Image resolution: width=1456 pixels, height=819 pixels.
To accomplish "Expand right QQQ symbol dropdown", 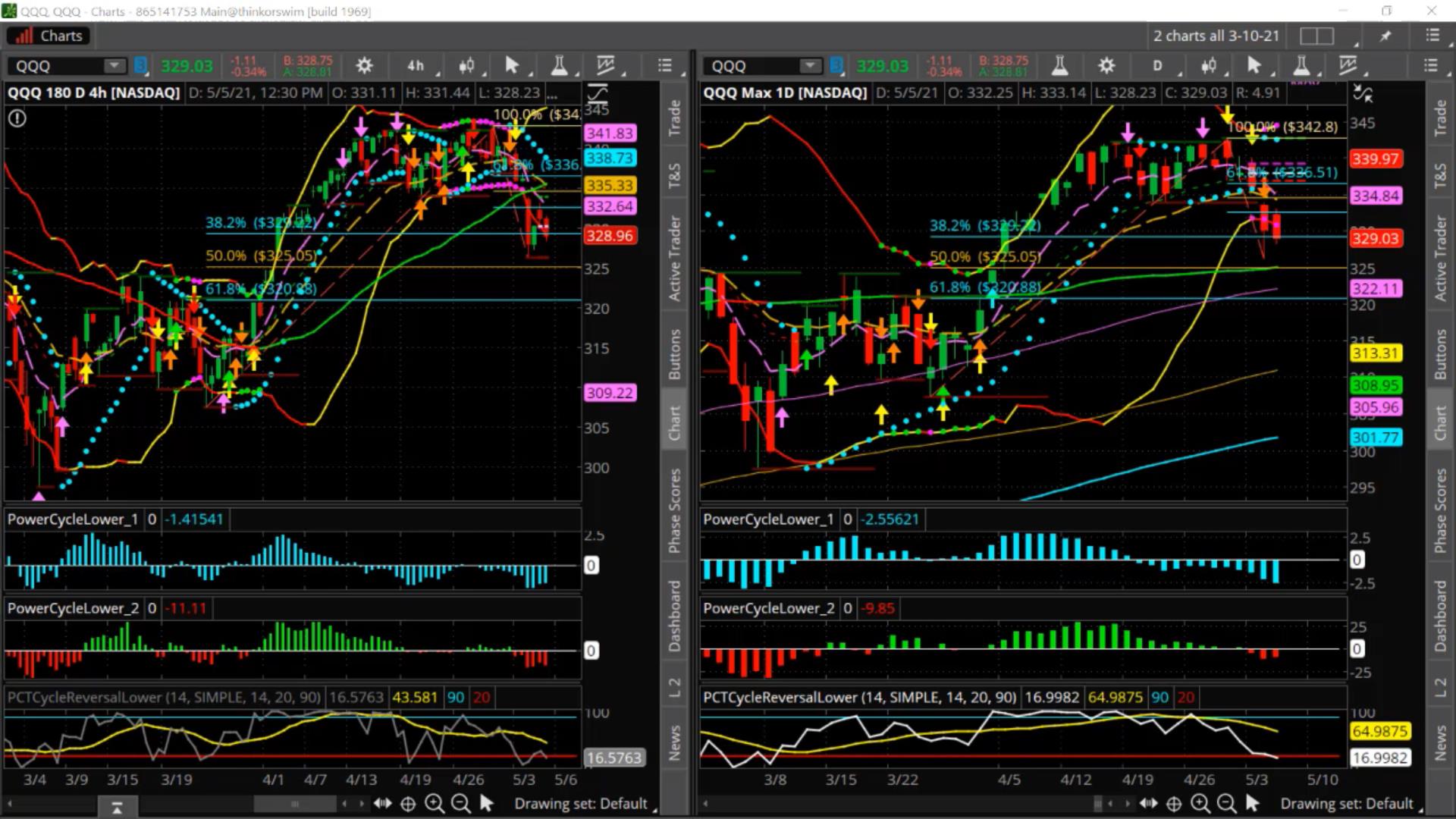I will pos(811,66).
